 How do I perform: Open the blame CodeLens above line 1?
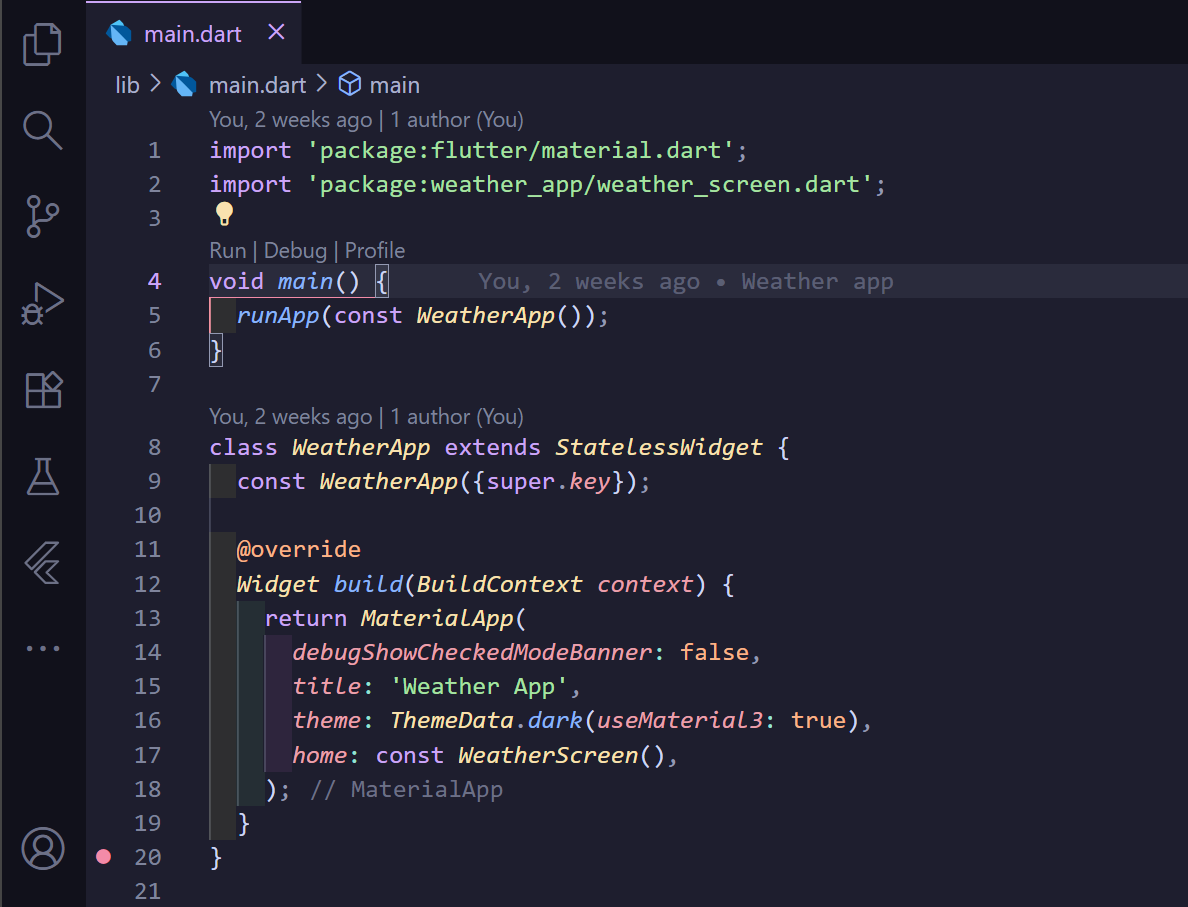tap(366, 120)
